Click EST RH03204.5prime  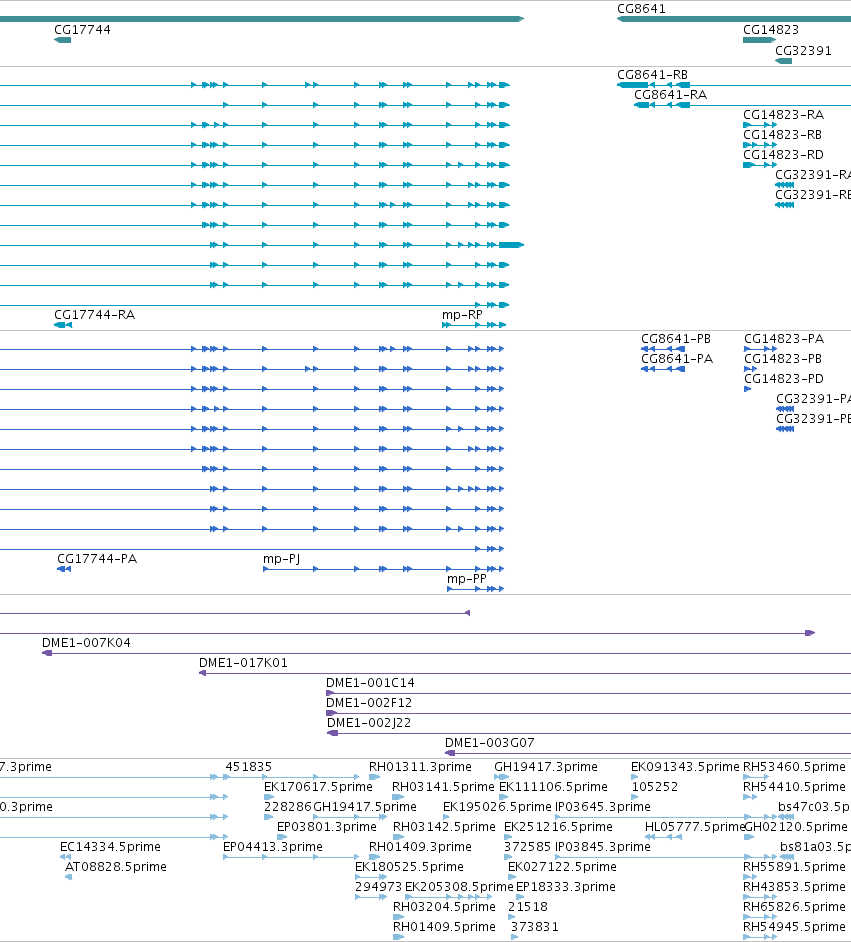(444, 907)
